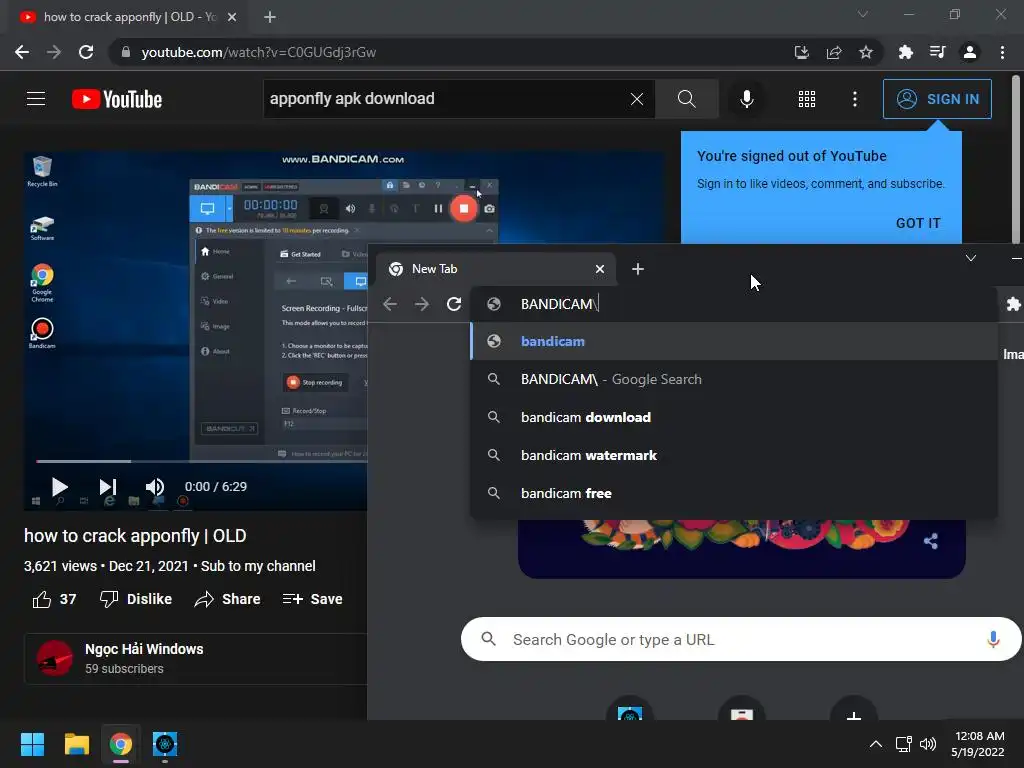Start Google voice search microphone
The height and width of the screenshot is (768, 1024).
tap(993, 639)
